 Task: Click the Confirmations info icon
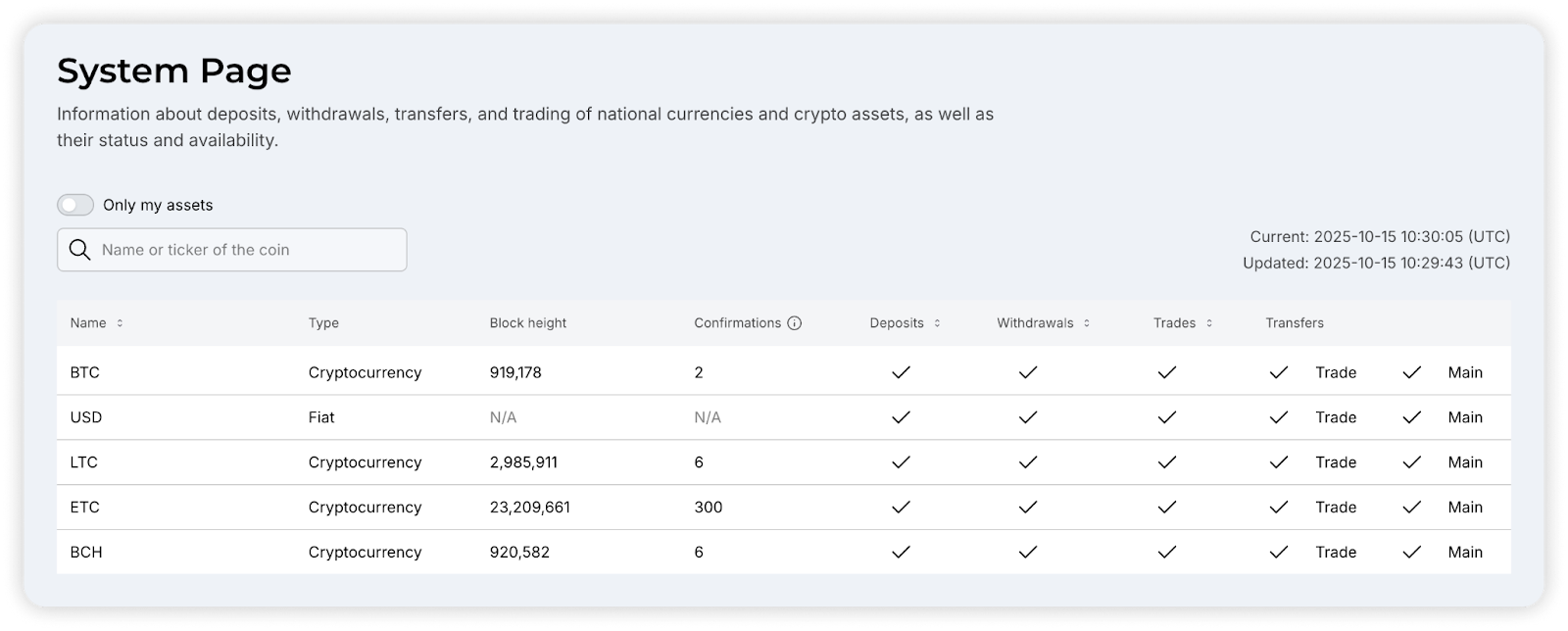point(795,323)
